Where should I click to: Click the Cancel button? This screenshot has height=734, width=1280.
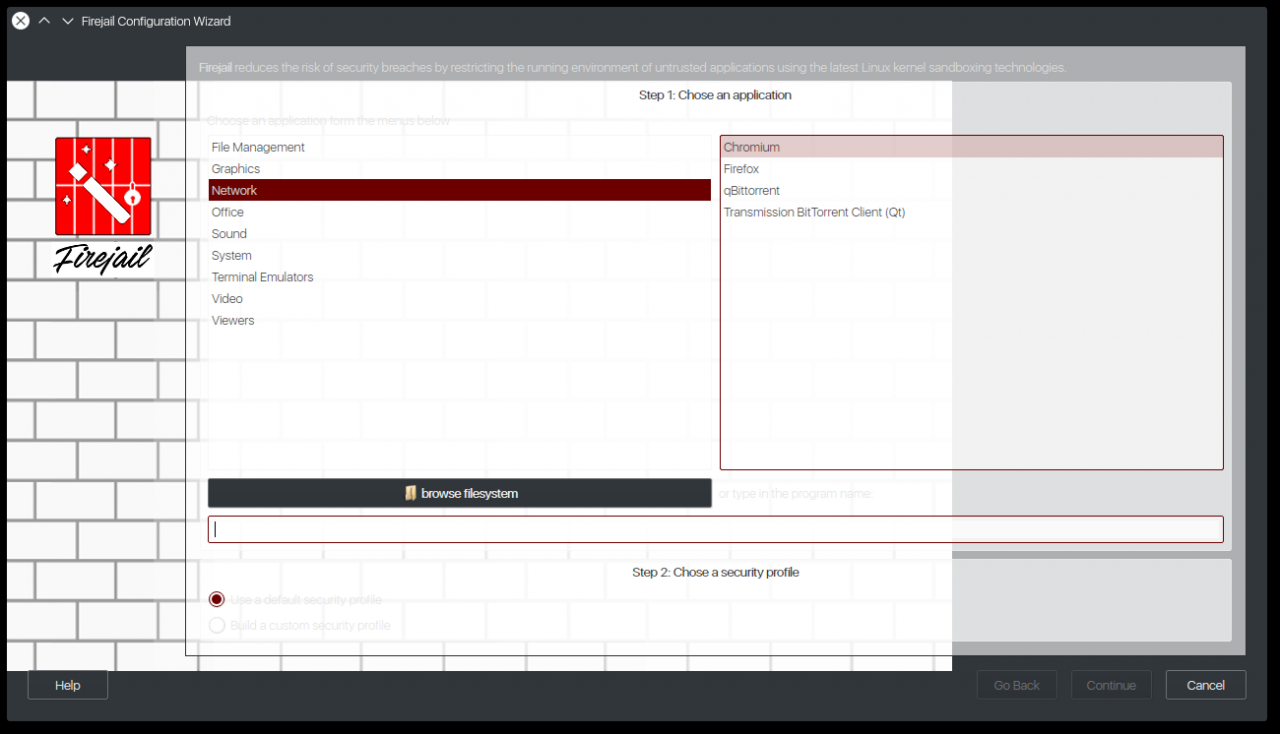(1206, 685)
